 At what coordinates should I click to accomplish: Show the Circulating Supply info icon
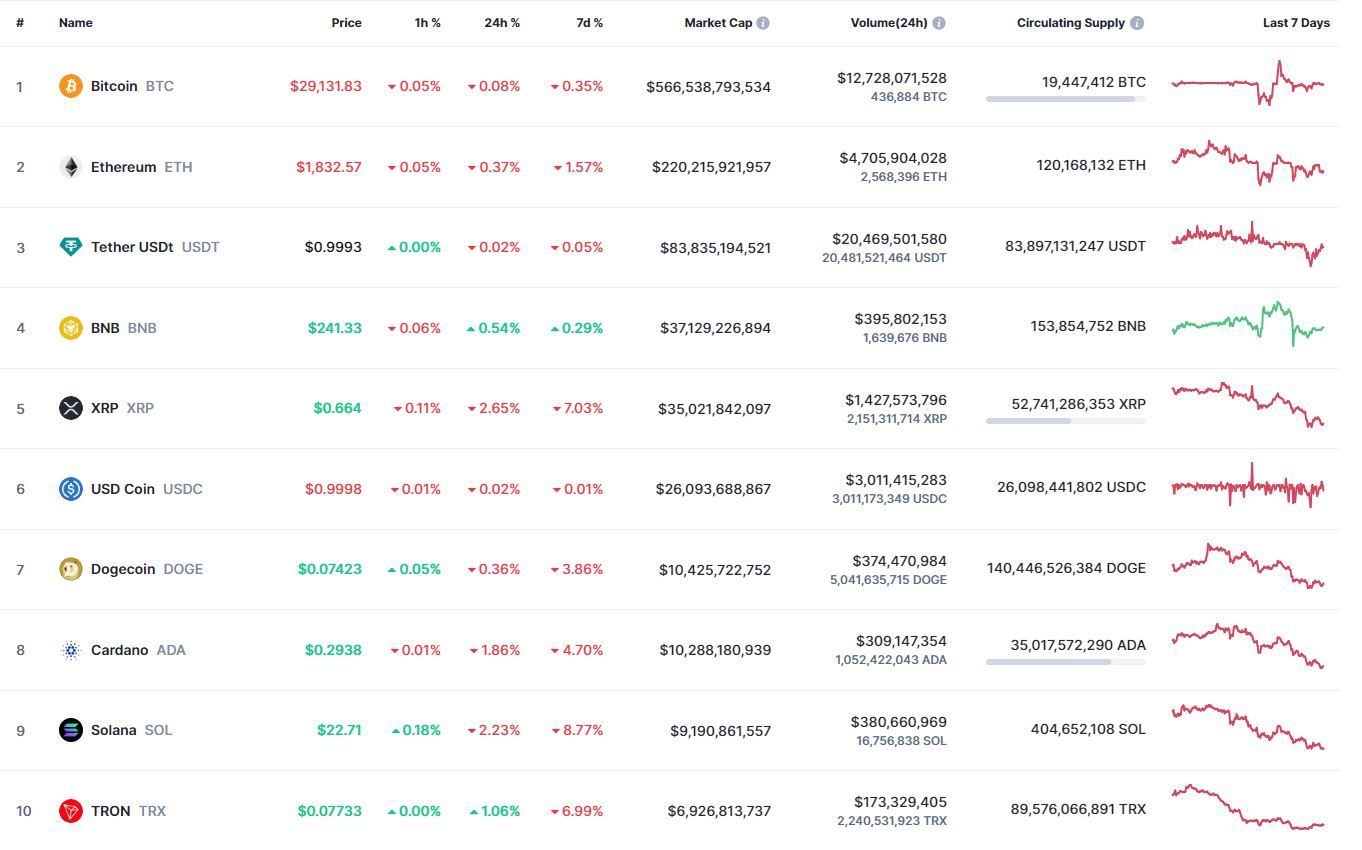click(x=1138, y=23)
